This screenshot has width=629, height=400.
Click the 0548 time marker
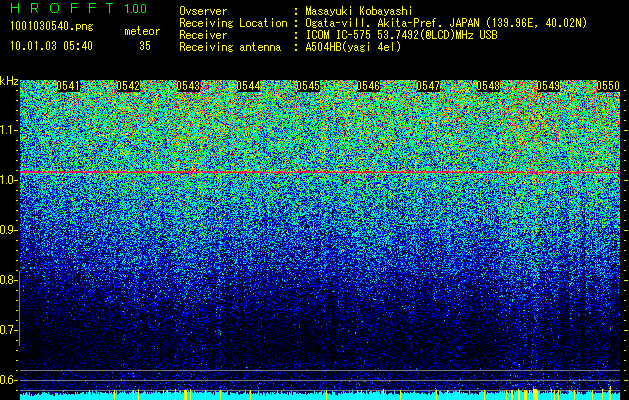point(488,86)
